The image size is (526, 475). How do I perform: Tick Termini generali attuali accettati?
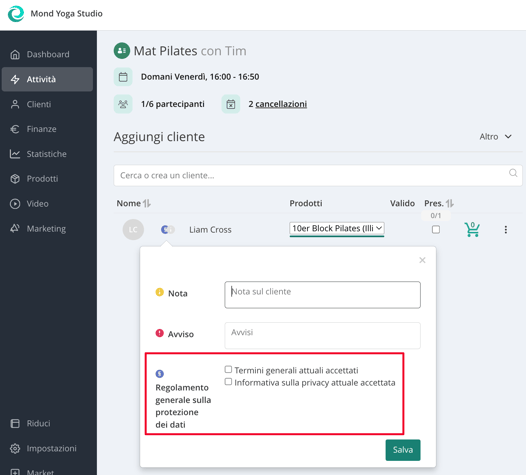[x=228, y=369]
